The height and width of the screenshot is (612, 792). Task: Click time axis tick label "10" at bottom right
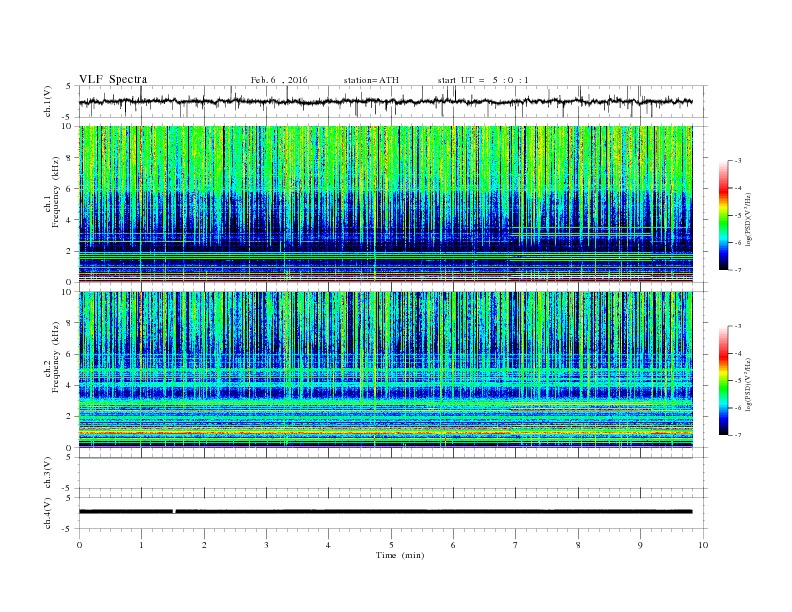(703, 545)
